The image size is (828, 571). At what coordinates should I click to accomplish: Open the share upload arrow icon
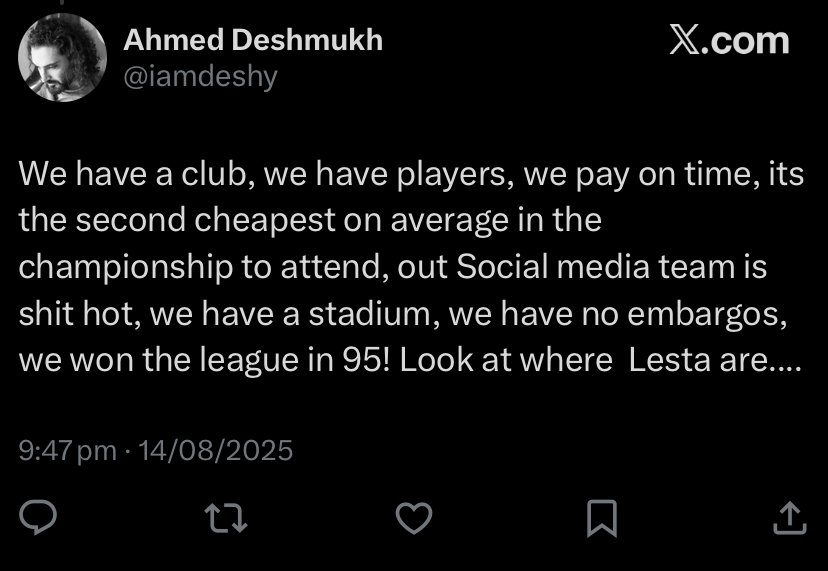click(790, 518)
